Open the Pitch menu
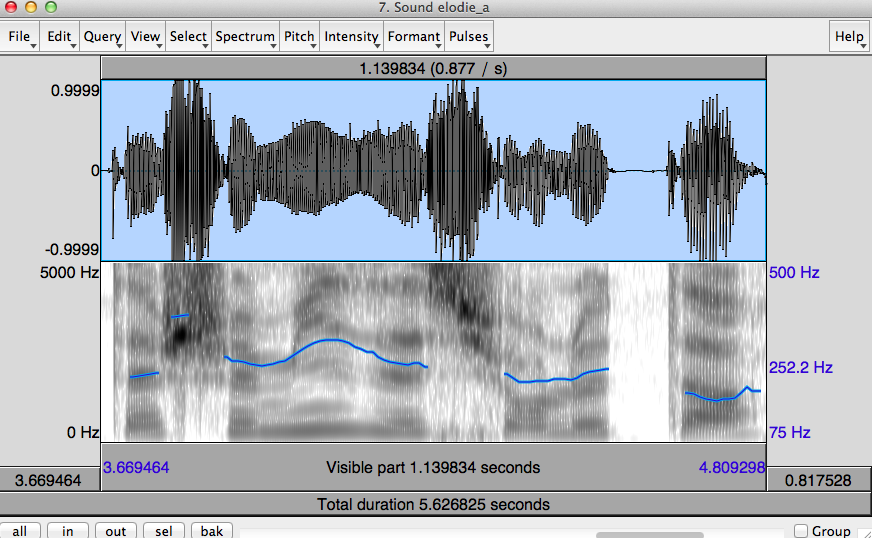Image resolution: width=872 pixels, height=538 pixels. pyautogui.click(x=299, y=37)
